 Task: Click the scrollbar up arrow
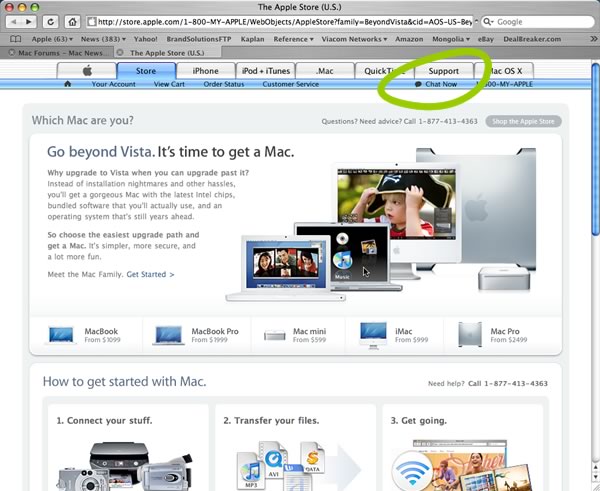coord(595,468)
